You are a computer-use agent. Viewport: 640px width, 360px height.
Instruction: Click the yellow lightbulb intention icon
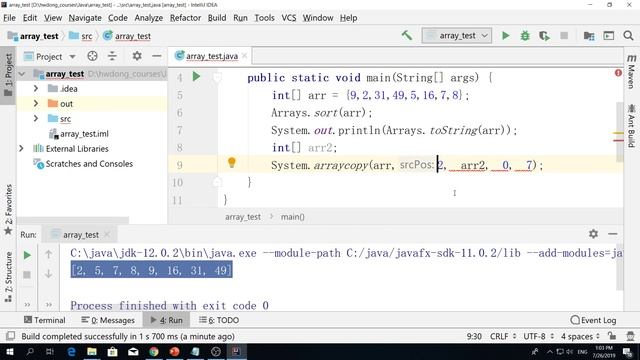(231, 162)
